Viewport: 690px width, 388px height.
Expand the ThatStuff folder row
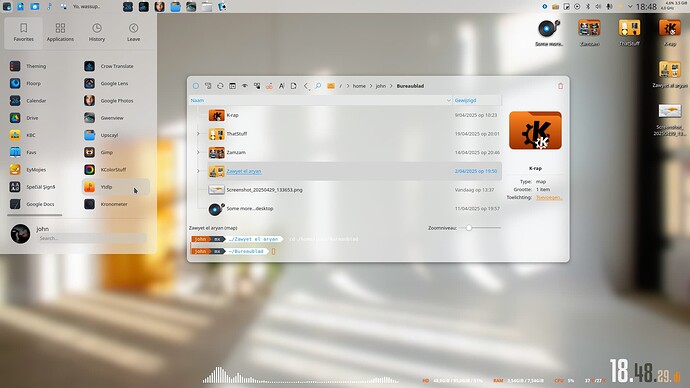click(x=198, y=134)
